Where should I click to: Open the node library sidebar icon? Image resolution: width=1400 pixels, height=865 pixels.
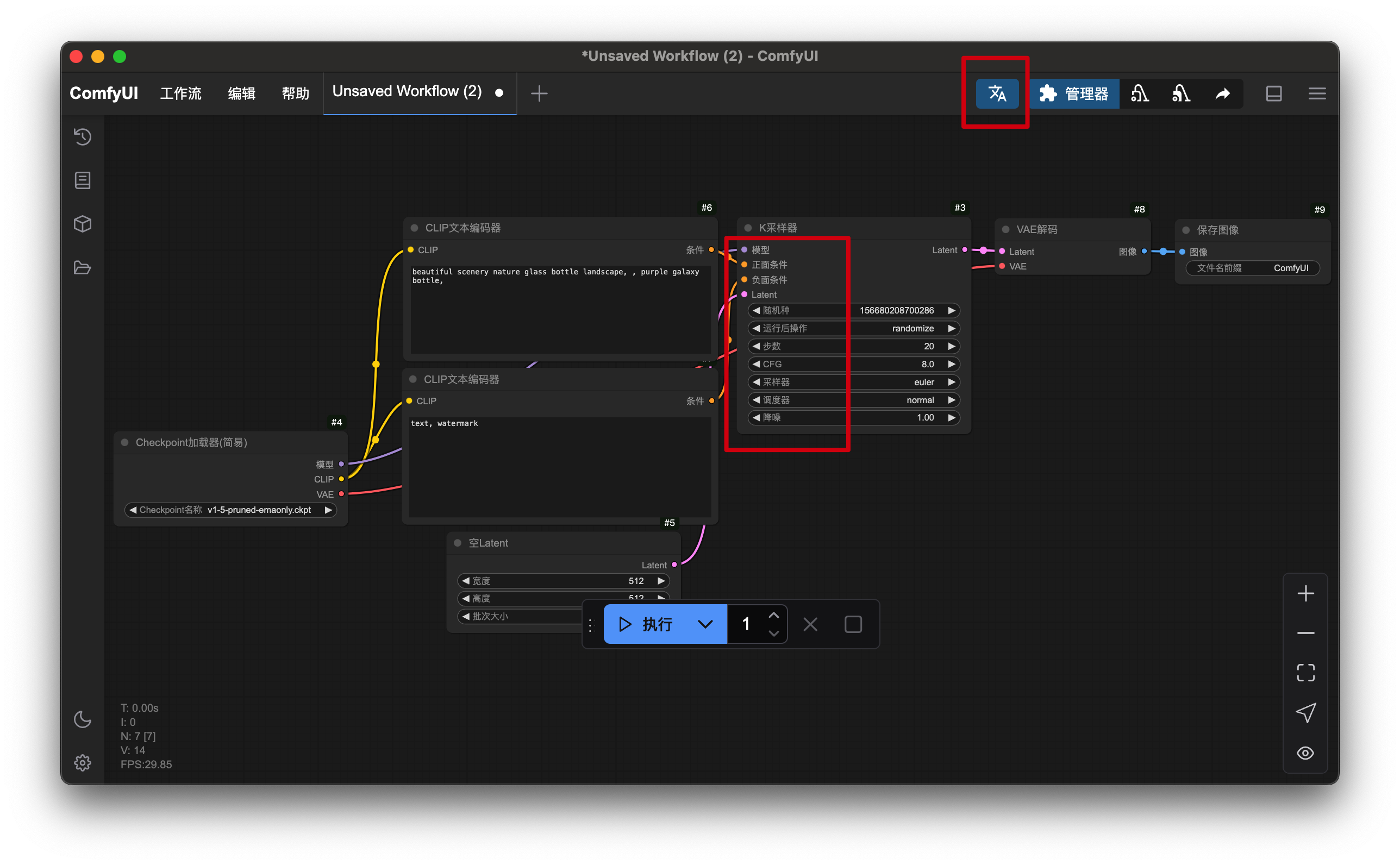[83, 180]
